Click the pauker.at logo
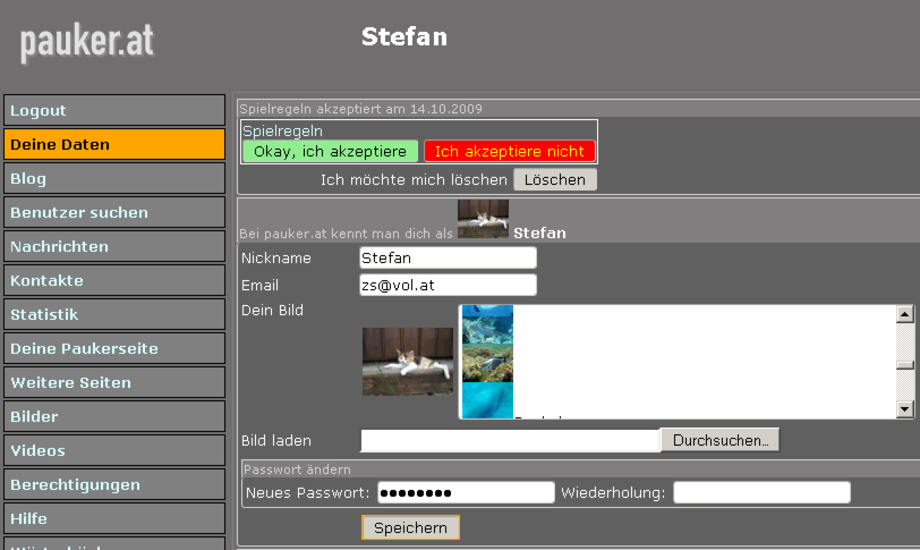Screen dimensions: 920x550 (x=87, y=41)
